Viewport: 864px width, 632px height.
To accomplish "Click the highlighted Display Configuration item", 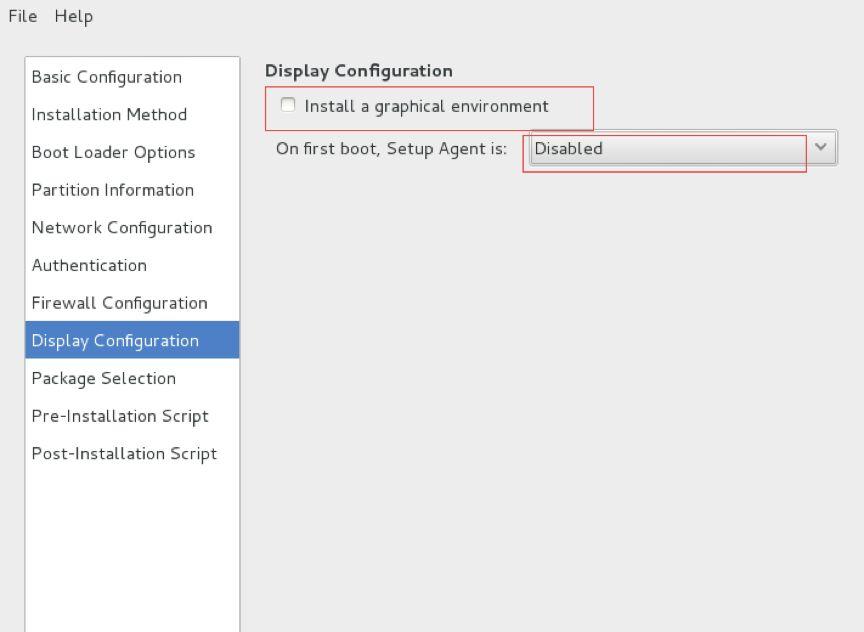I will click(115, 341).
